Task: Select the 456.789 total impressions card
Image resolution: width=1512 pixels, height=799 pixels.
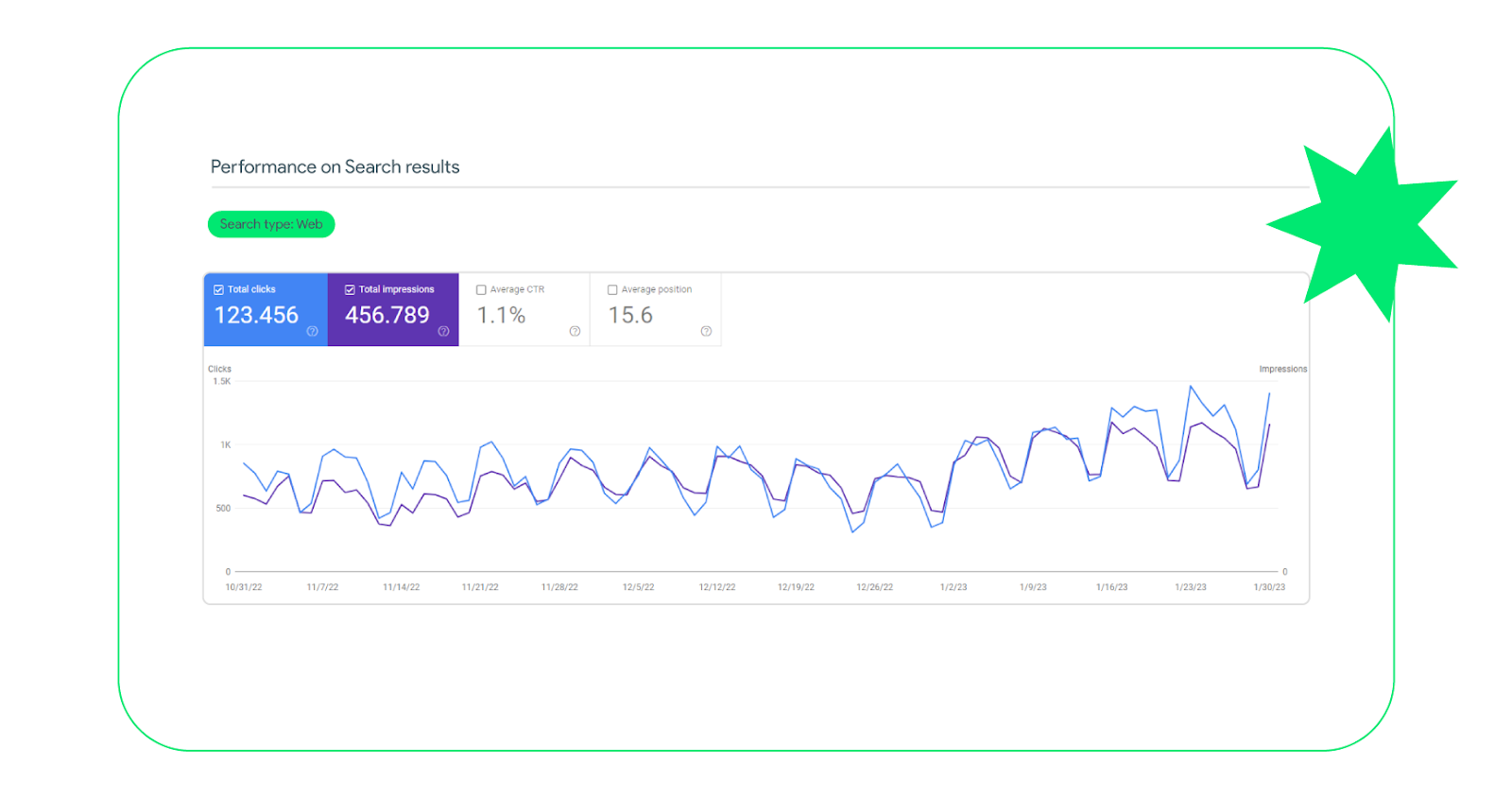Action: (393, 309)
